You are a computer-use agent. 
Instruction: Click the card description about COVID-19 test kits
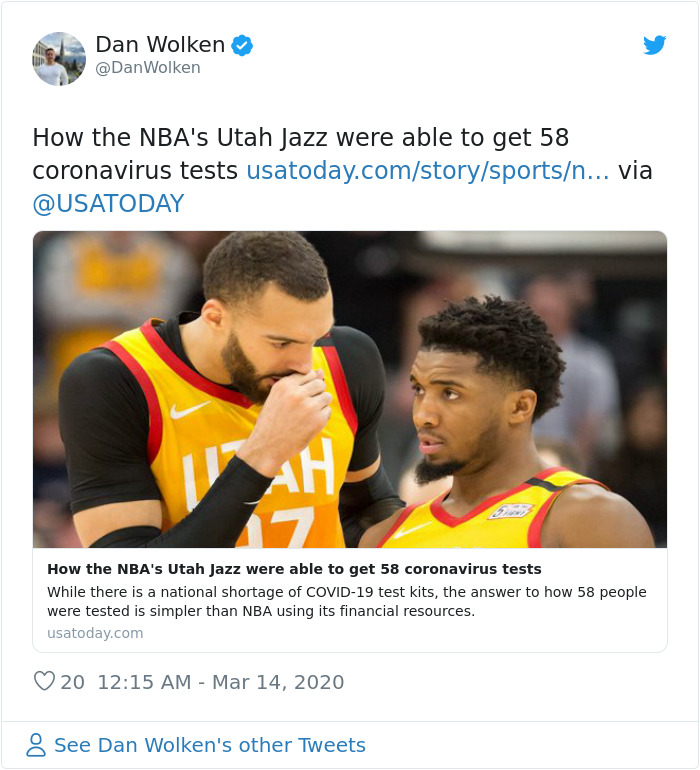coord(347,602)
